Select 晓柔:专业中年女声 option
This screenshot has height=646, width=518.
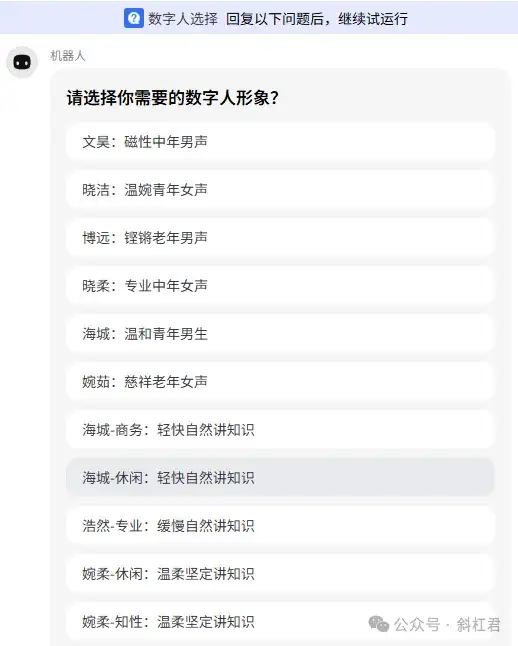[x=280, y=286]
